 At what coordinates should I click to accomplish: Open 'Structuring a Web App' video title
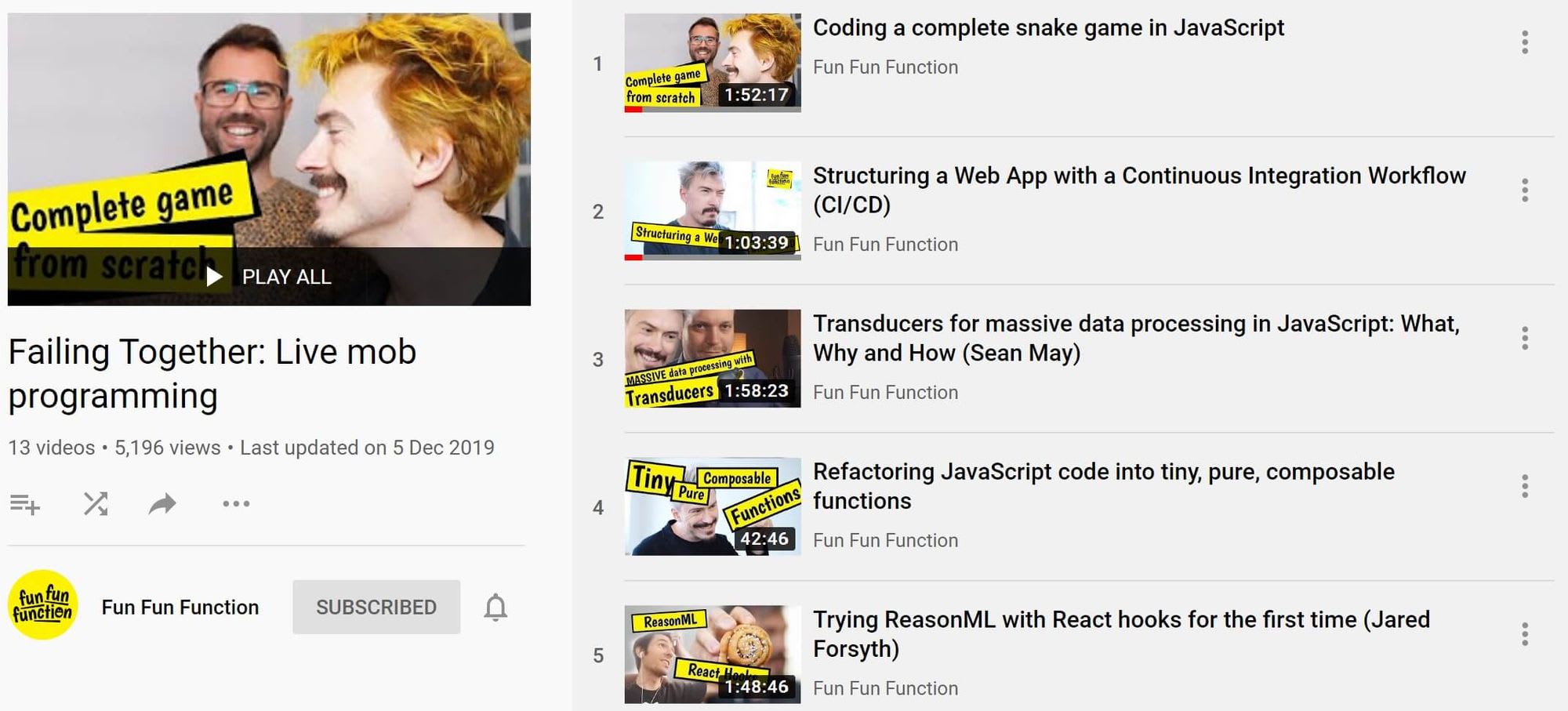pos(1139,190)
